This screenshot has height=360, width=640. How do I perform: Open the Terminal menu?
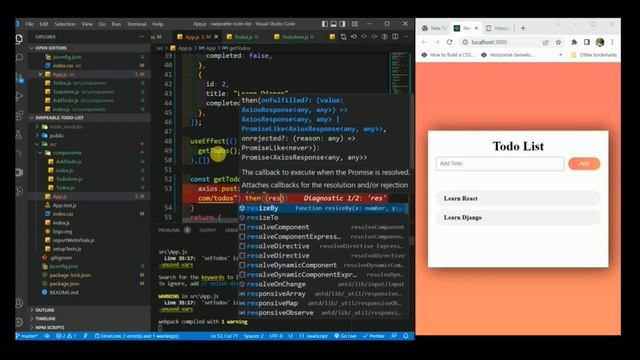click(137, 24)
